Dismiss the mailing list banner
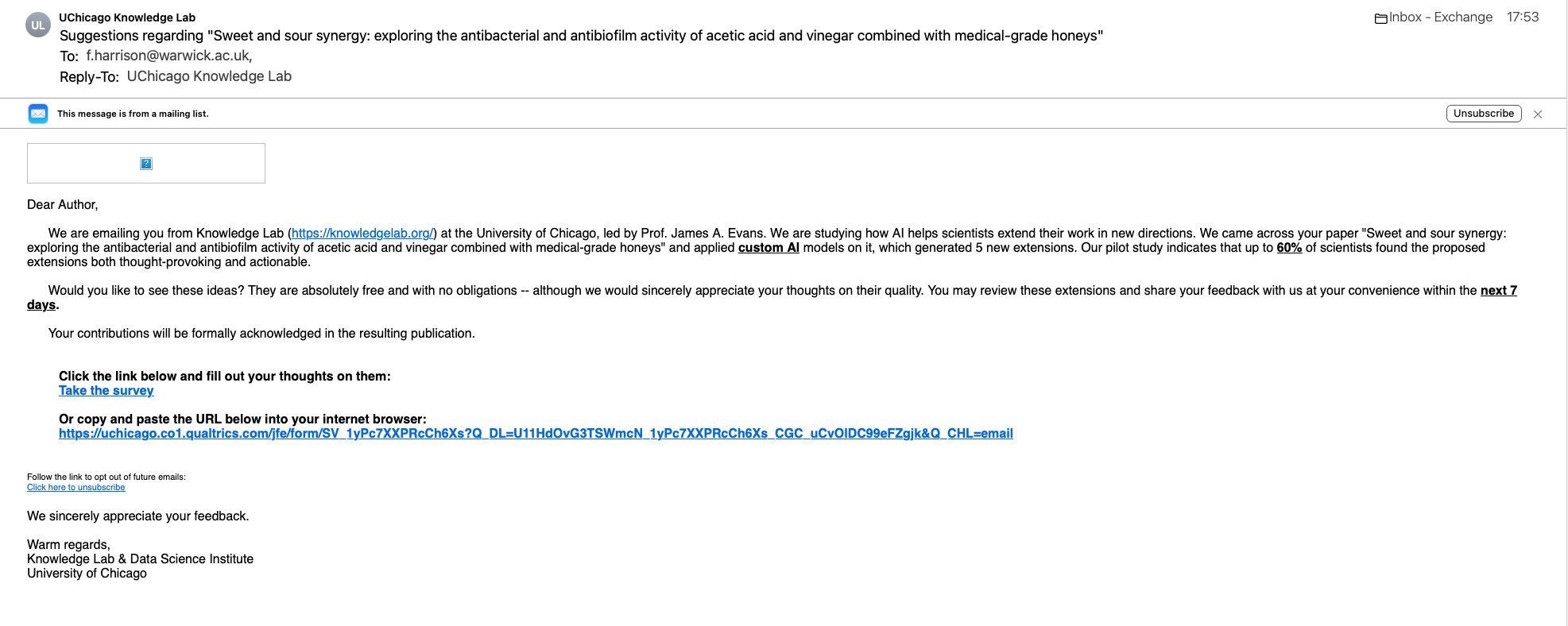 (1538, 114)
